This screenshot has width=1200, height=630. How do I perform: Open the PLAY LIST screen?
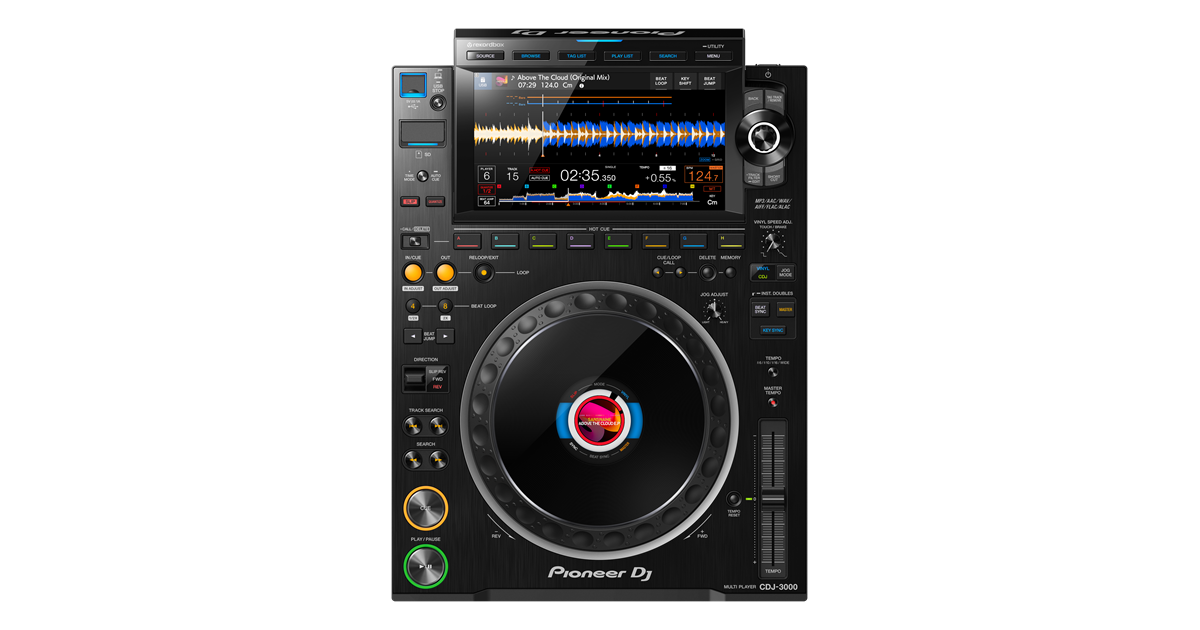pyautogui.click(x=622, y=56)
